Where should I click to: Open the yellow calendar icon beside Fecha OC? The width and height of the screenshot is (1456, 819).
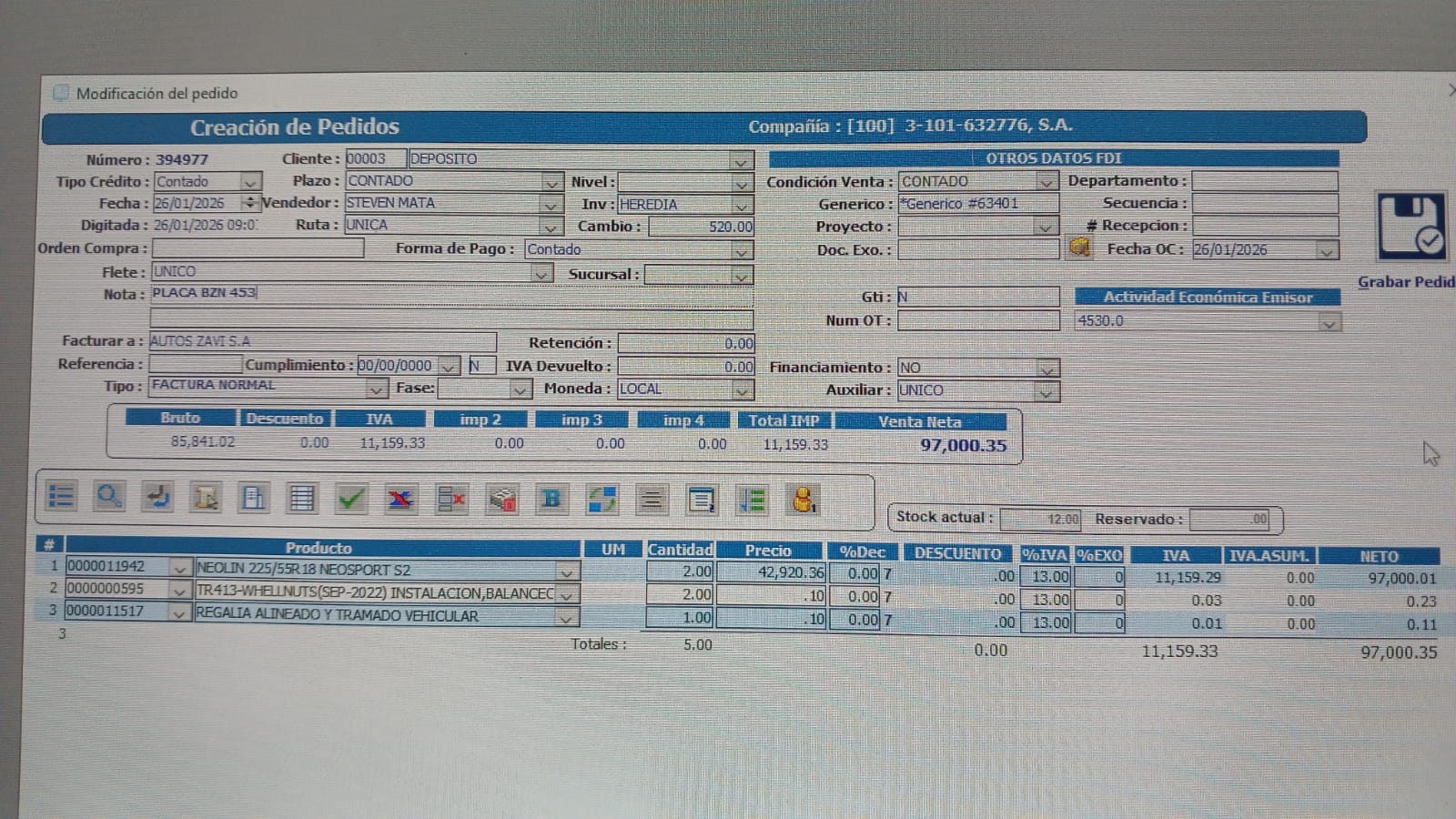click(1080, 248)
